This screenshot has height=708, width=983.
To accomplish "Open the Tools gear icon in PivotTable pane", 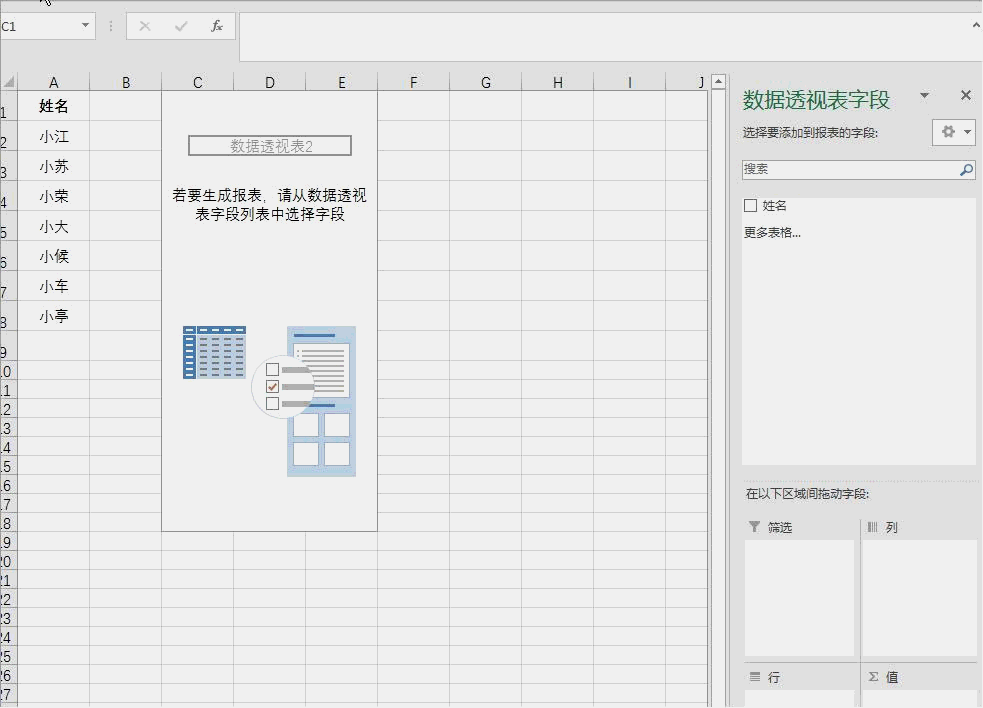I will [948, 132].
